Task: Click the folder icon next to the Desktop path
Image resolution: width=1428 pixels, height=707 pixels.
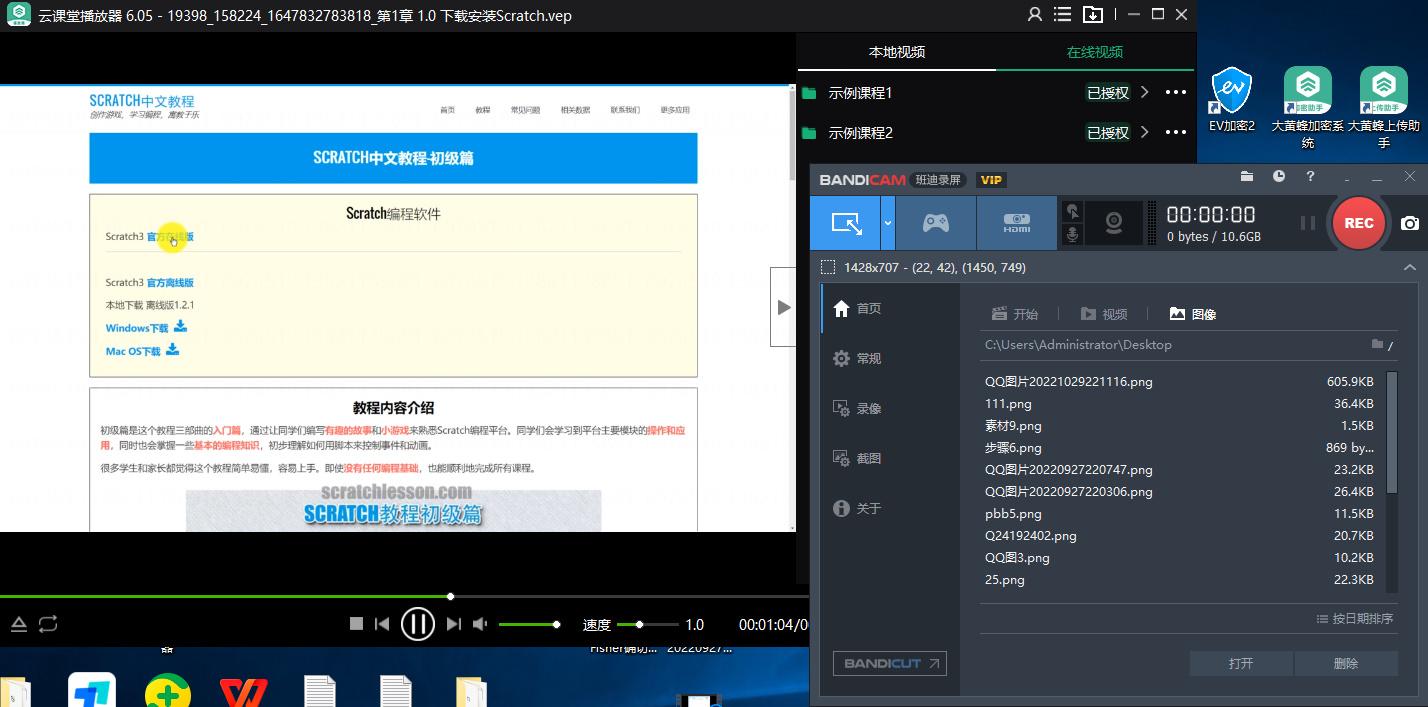Action: 1378,344
